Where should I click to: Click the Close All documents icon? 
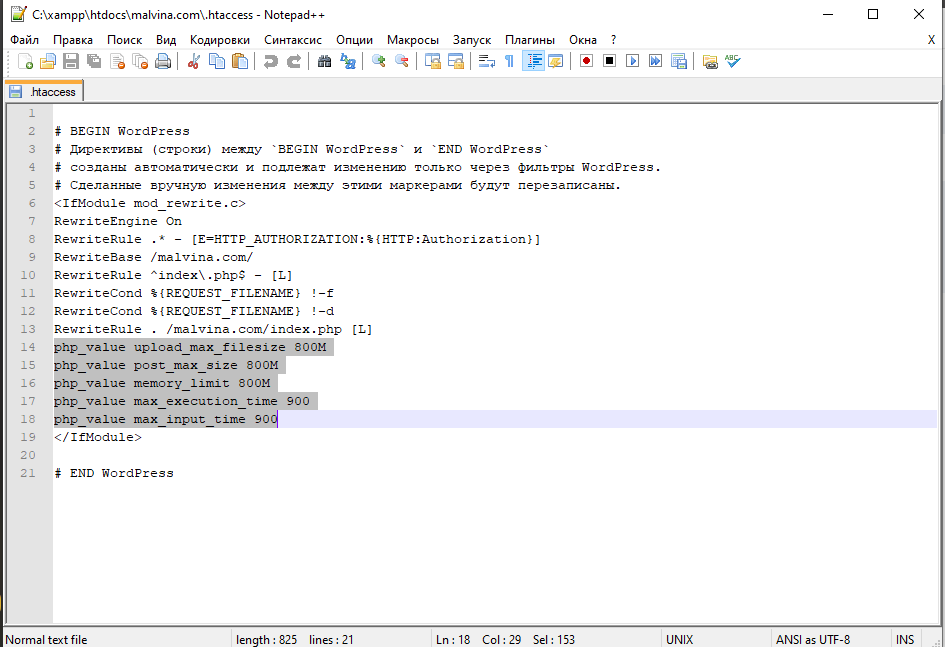point(140,61)
